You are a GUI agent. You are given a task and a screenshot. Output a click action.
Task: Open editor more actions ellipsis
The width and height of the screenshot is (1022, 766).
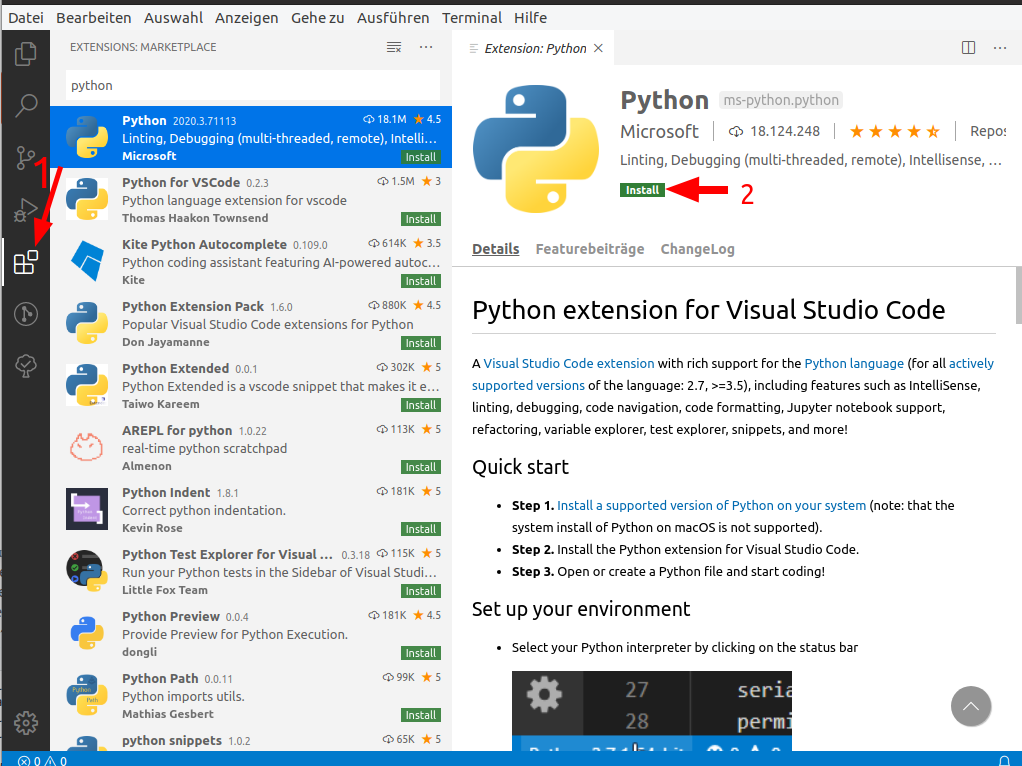coord(1000,48)
